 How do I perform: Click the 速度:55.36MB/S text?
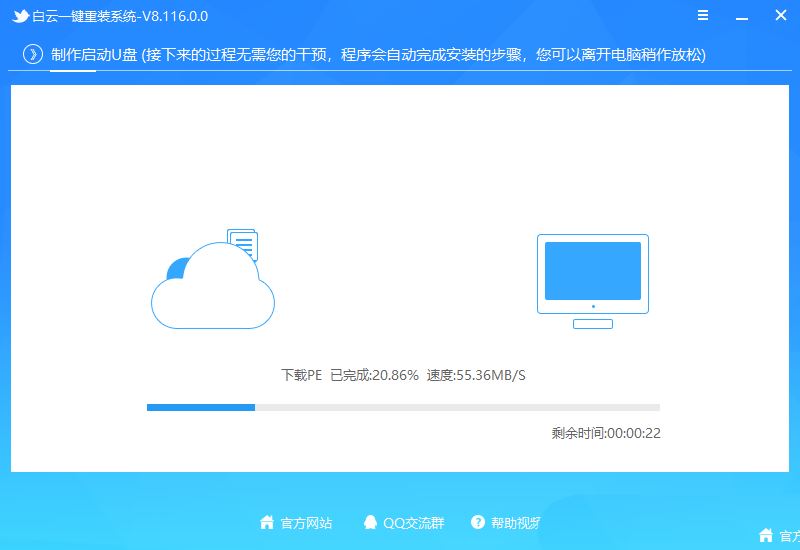click(x=476, y=376)
